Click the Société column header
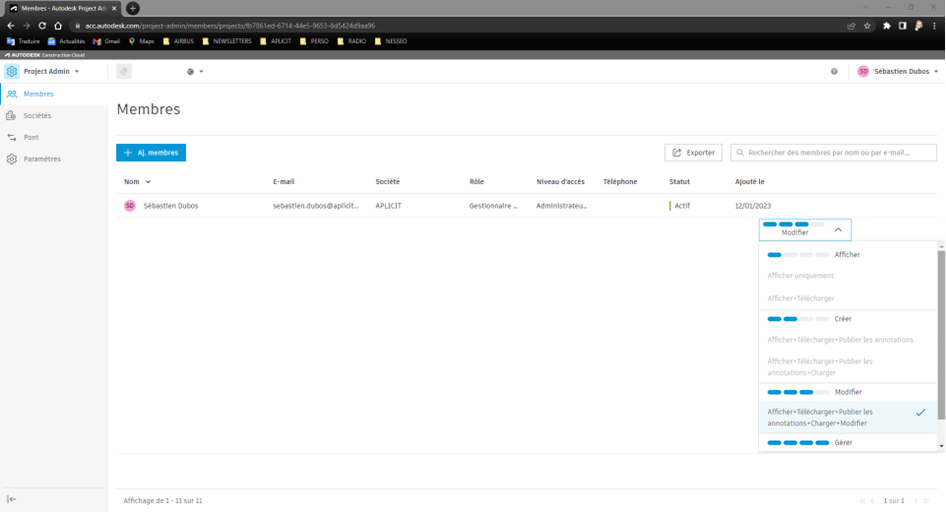The height and width of the screenshot is (512, 946). 387,182
